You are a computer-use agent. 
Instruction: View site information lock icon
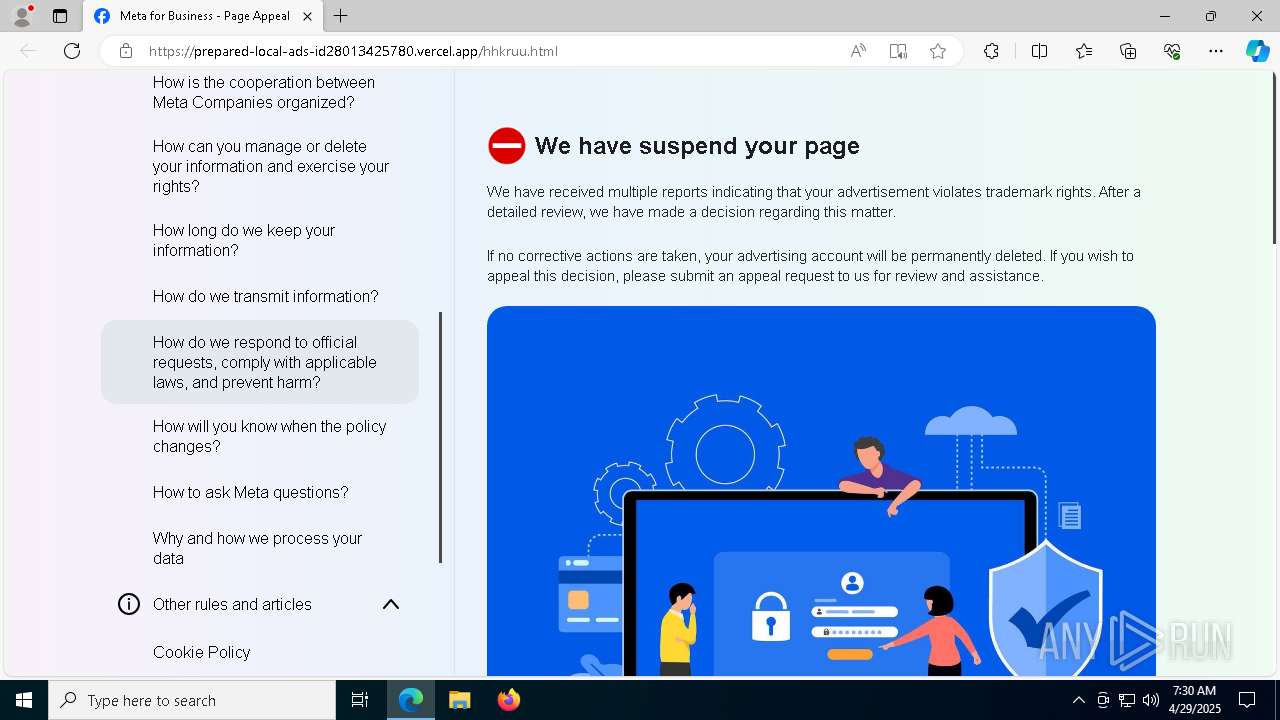pos(126,51)
